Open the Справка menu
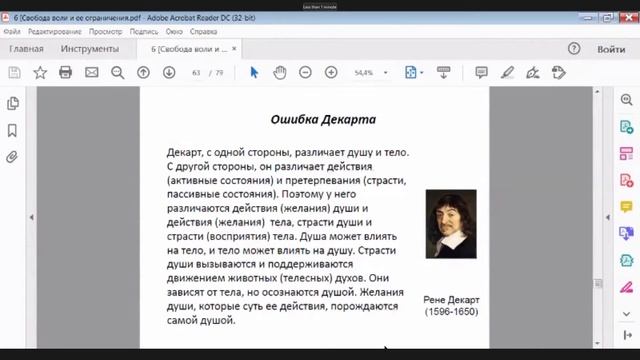The height and width of the screenshot is (360, 640). (203, 31)
